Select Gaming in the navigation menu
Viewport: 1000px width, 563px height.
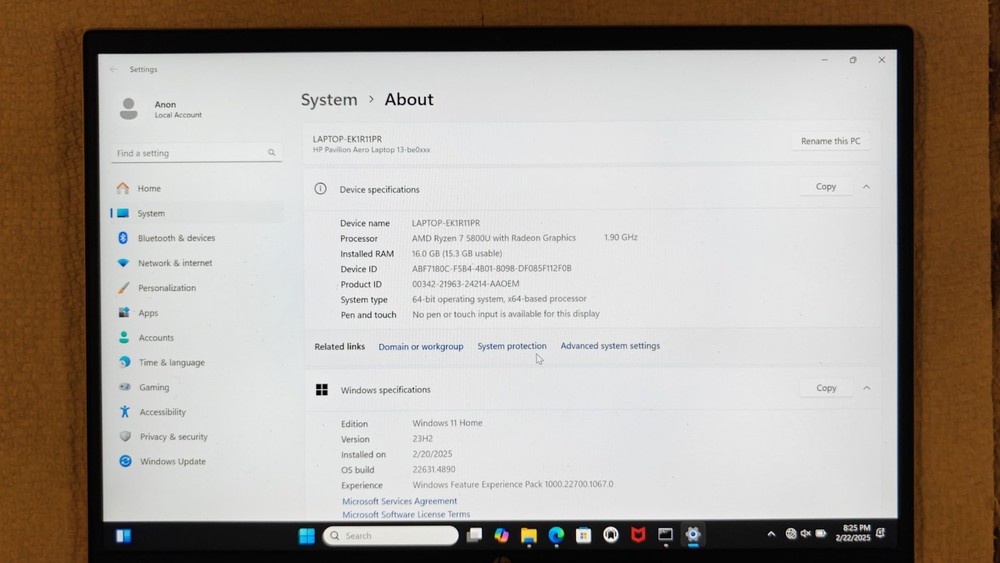154,387
